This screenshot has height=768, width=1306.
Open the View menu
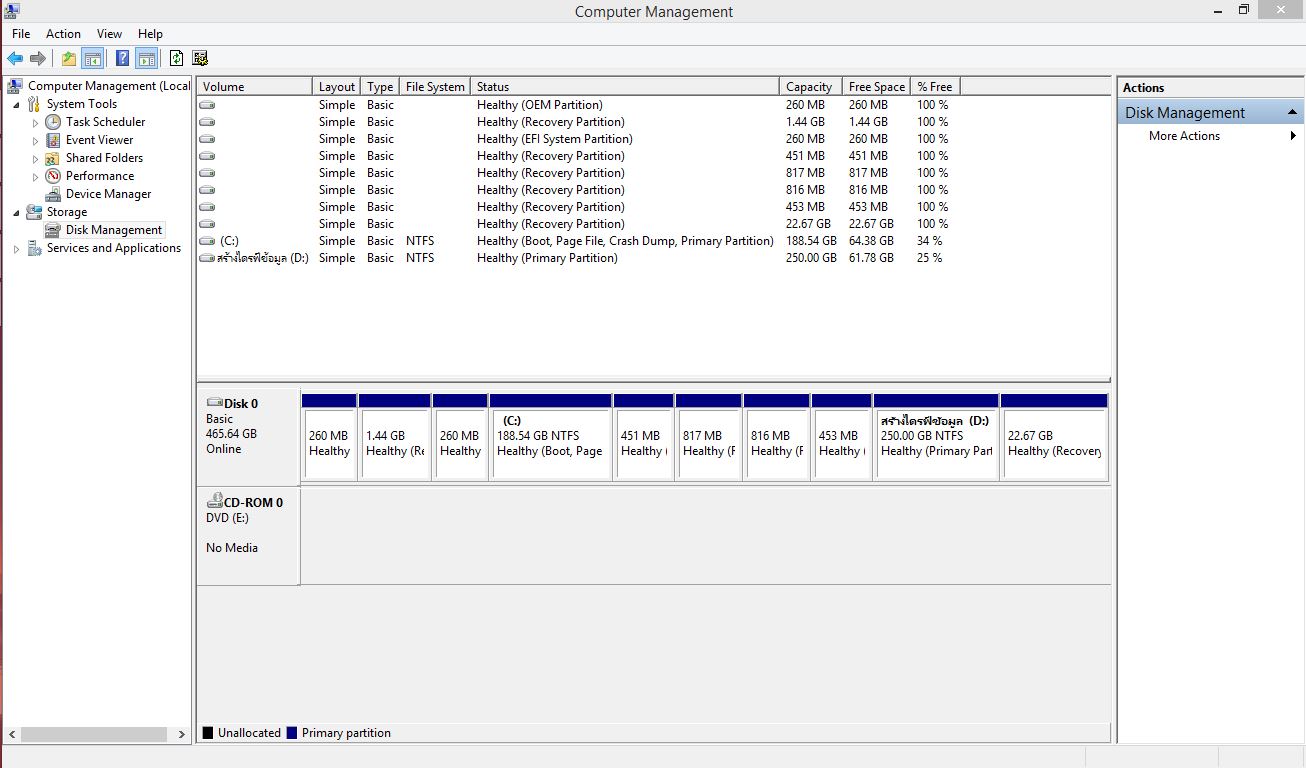[x=110, y=34]
